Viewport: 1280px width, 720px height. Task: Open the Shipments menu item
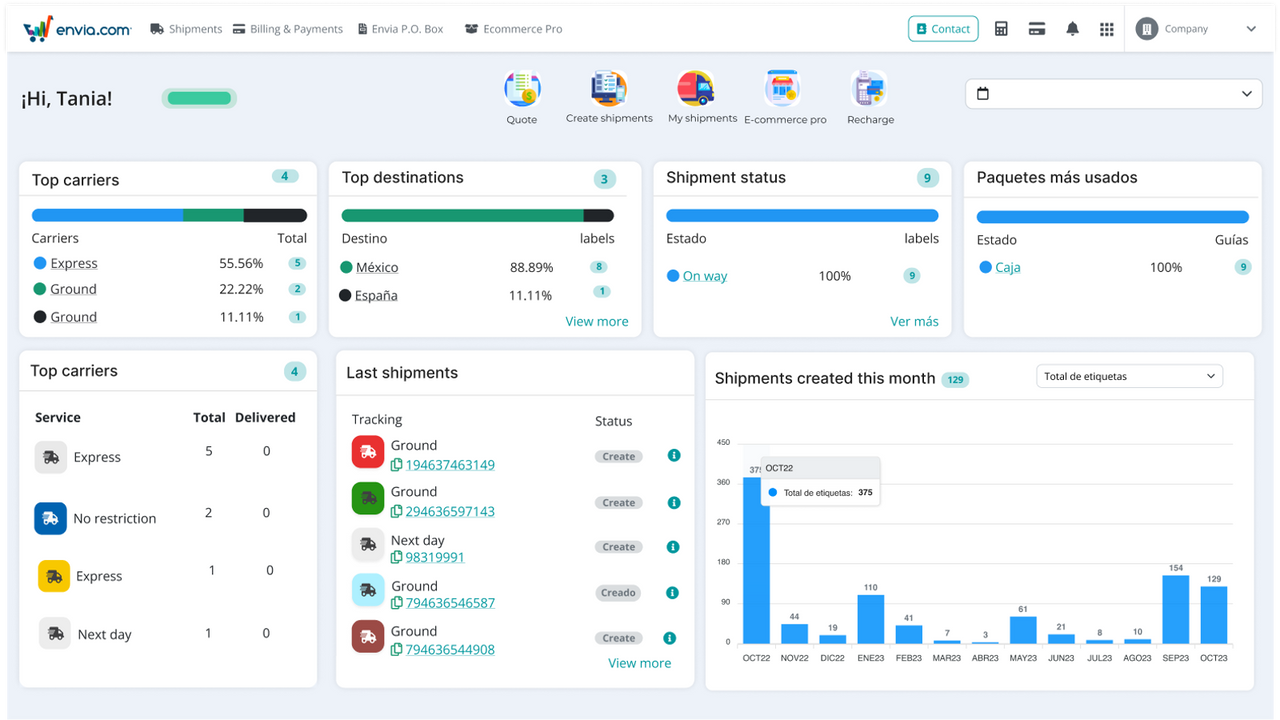[186, 29]
